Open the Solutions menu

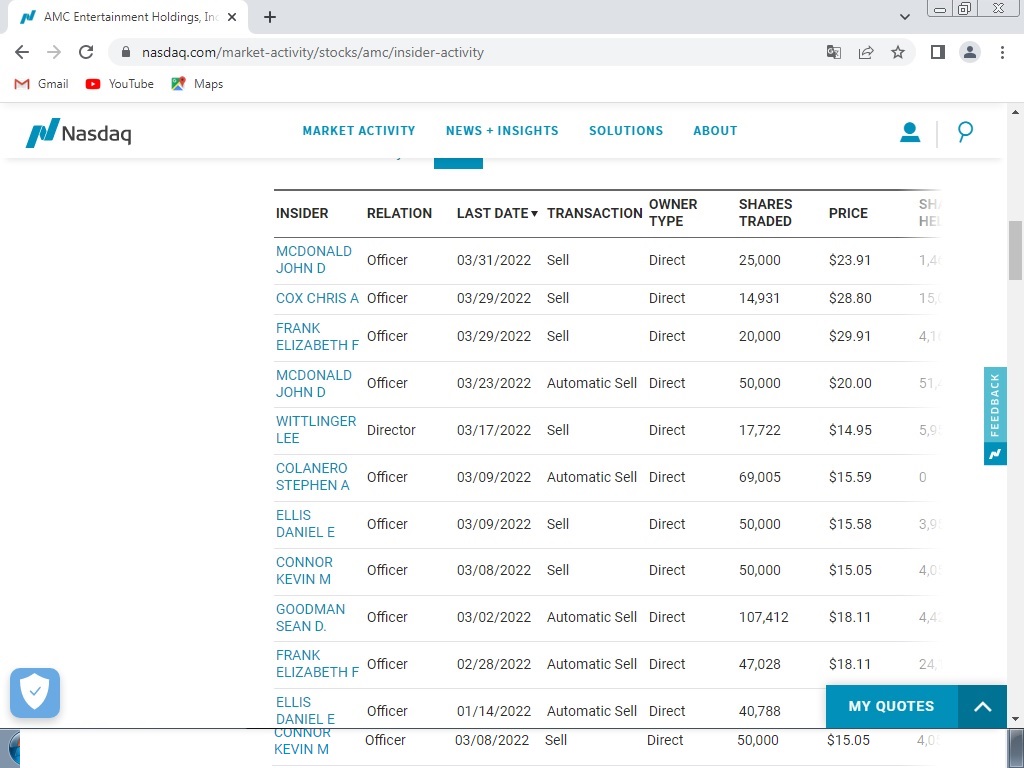626,131
